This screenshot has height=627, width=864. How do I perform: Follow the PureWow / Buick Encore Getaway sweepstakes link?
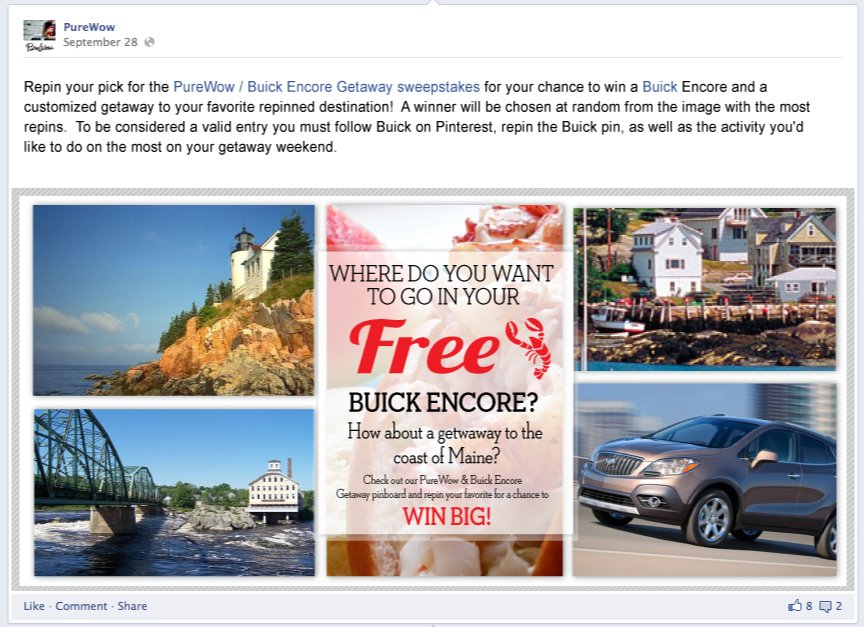[326, 87]
